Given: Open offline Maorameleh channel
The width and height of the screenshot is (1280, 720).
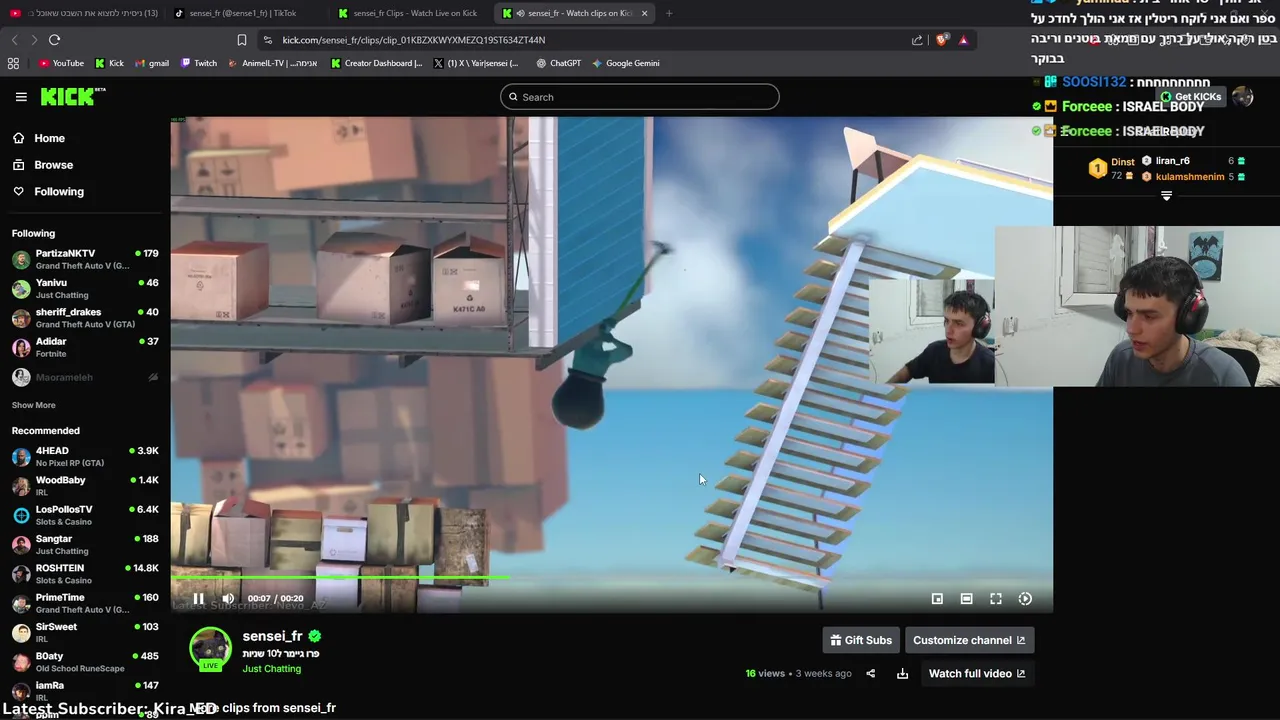Looking at the screenshot, I should (x=85, y=377).
